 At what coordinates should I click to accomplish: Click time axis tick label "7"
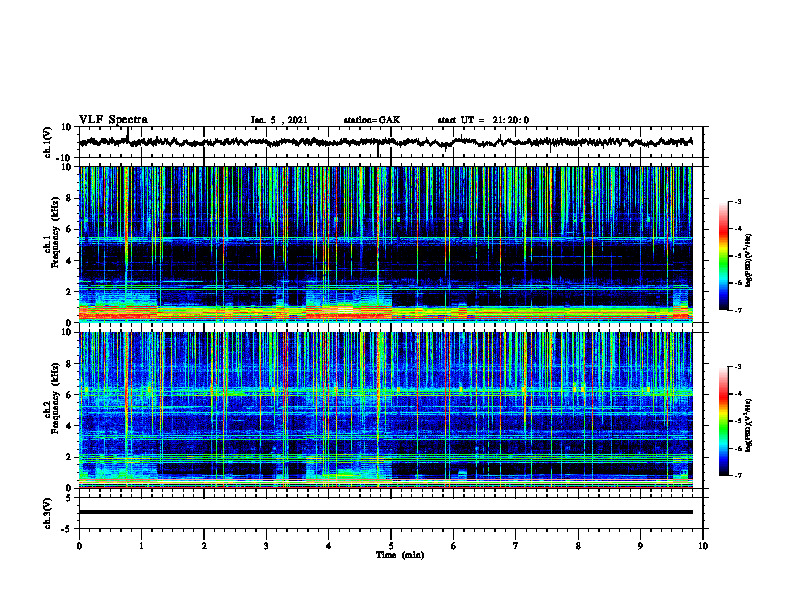coord(516,546)
